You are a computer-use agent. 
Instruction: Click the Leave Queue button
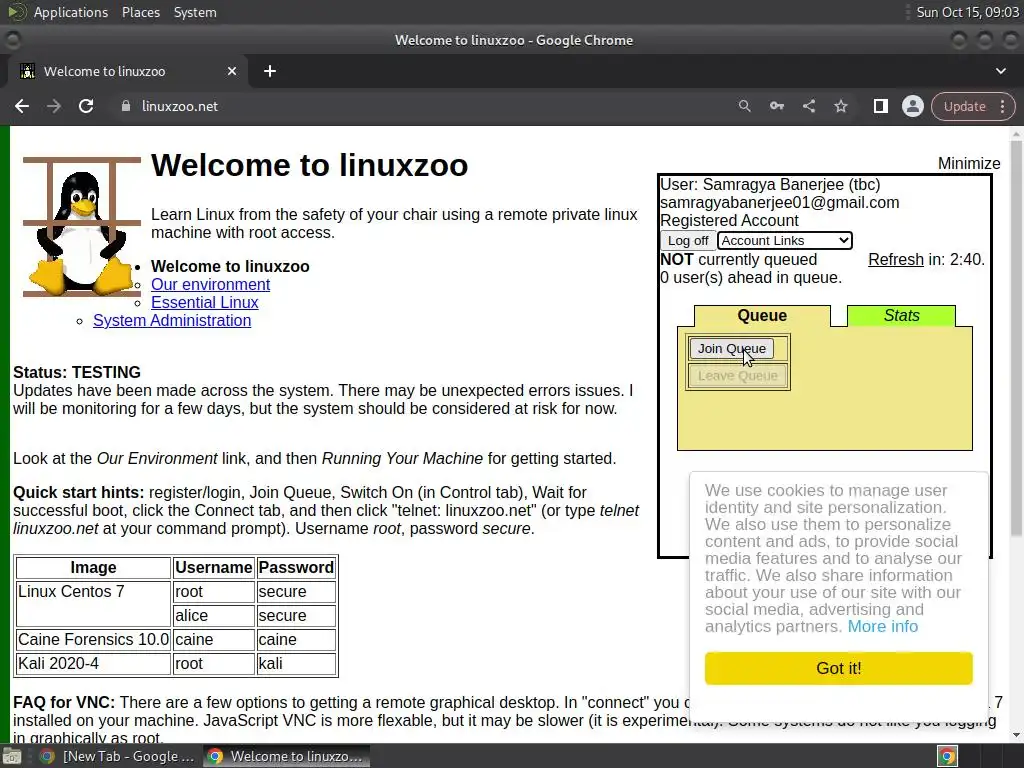pos(737,376)
